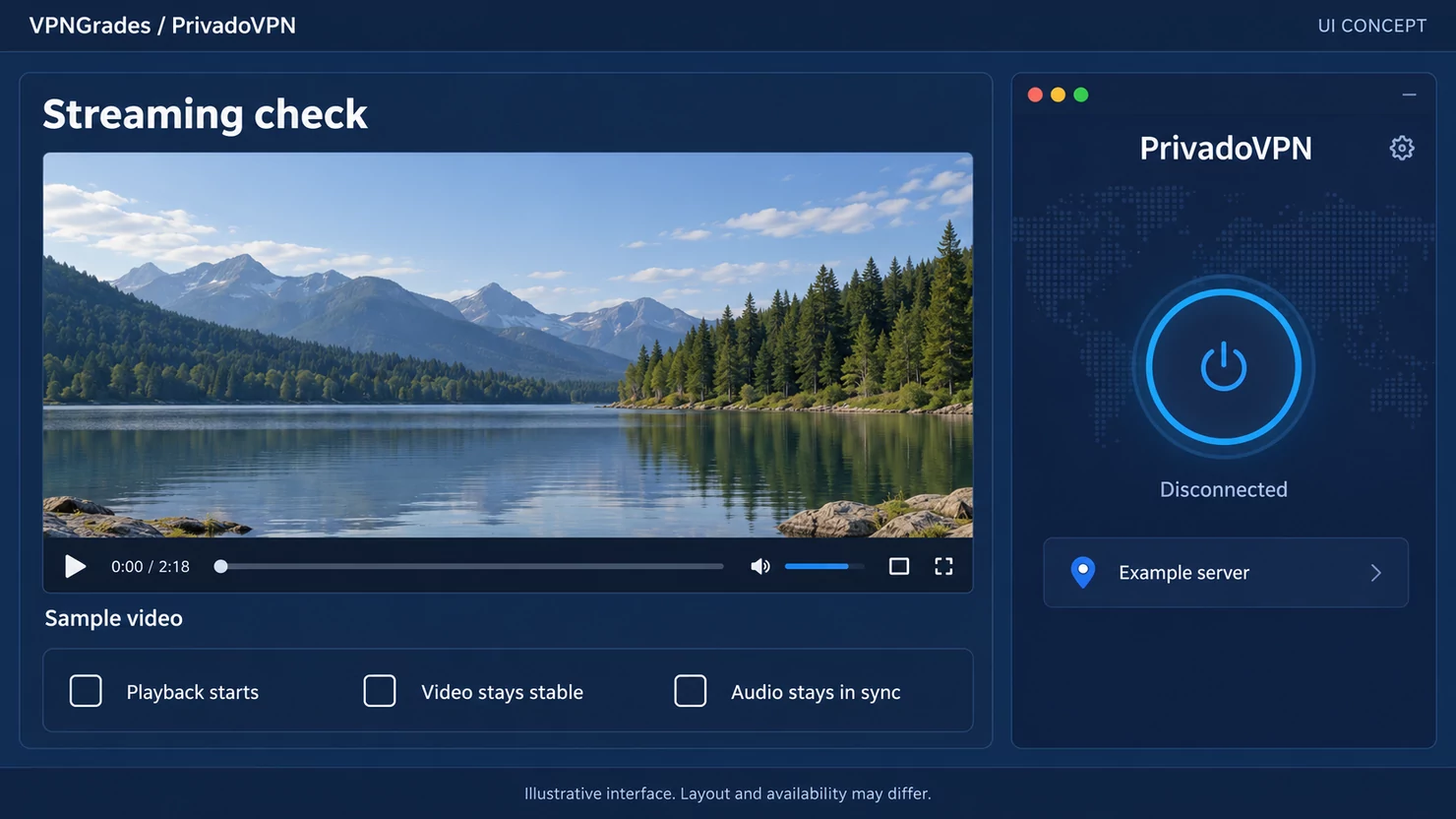Image resolution: width=1456 pixels, height=819 pixels.
Task: Switch video to theater mode
Action: 899,566
